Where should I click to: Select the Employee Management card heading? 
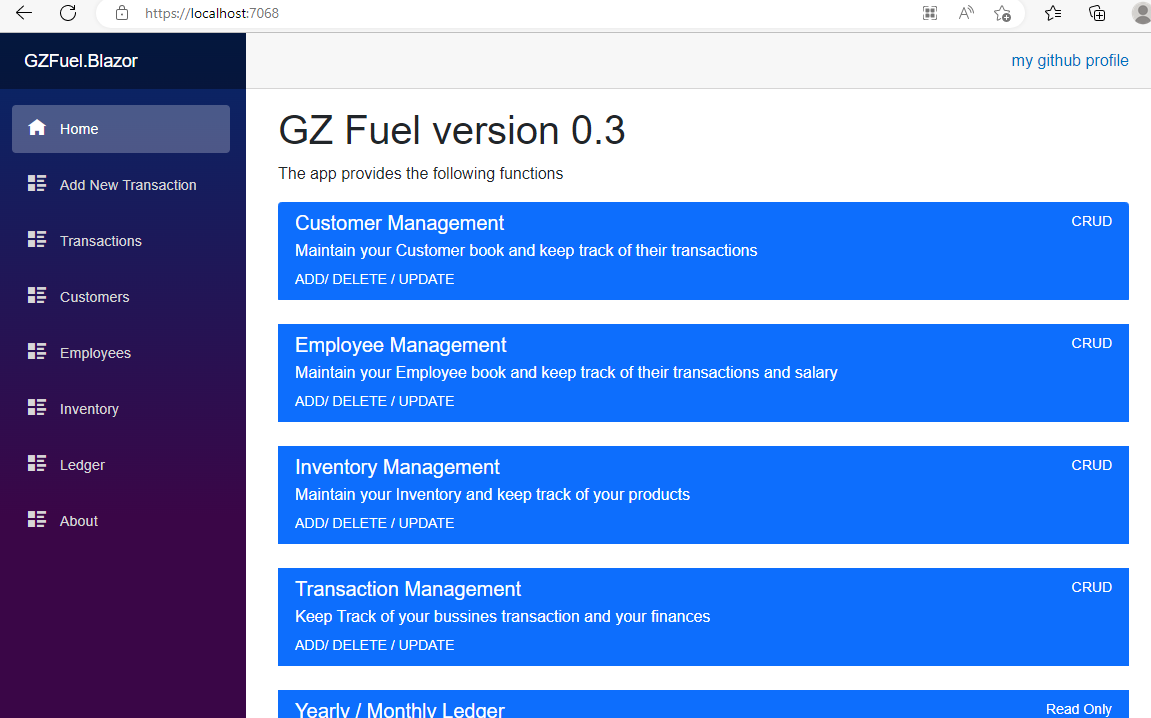click(x=401, y=345)
